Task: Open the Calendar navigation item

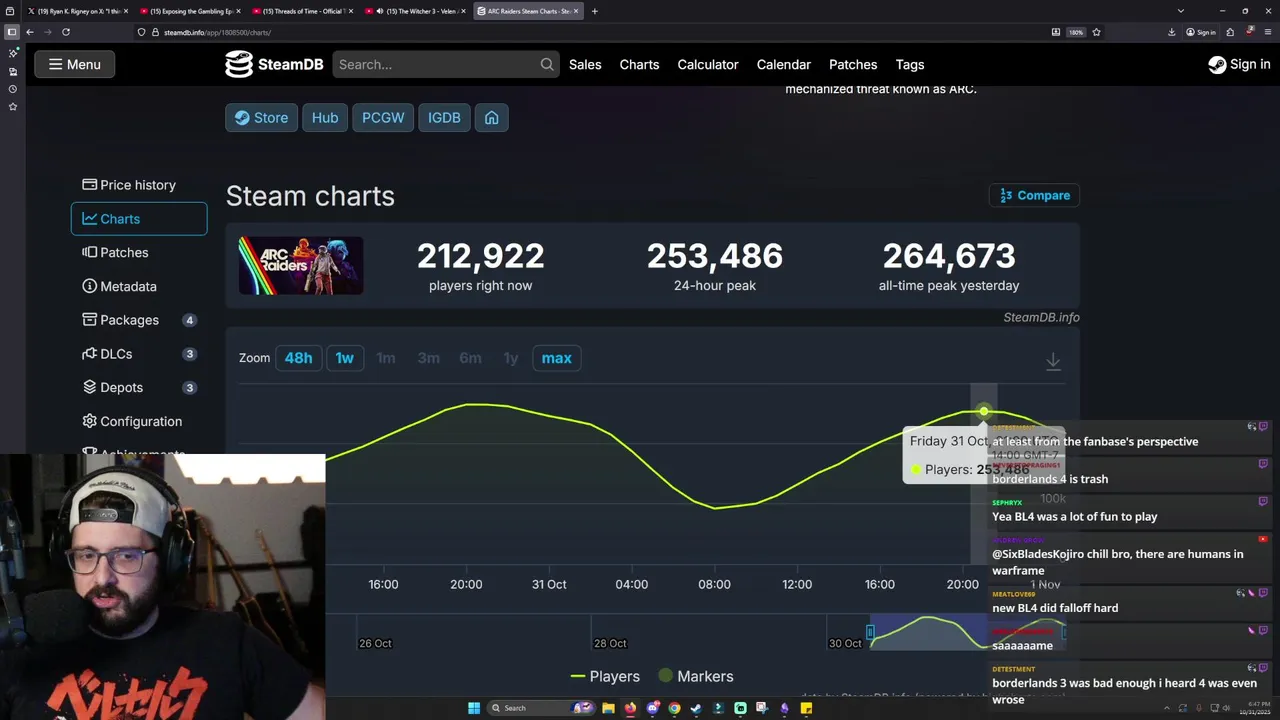Action: pyautogui.click(x=783, y=64)
